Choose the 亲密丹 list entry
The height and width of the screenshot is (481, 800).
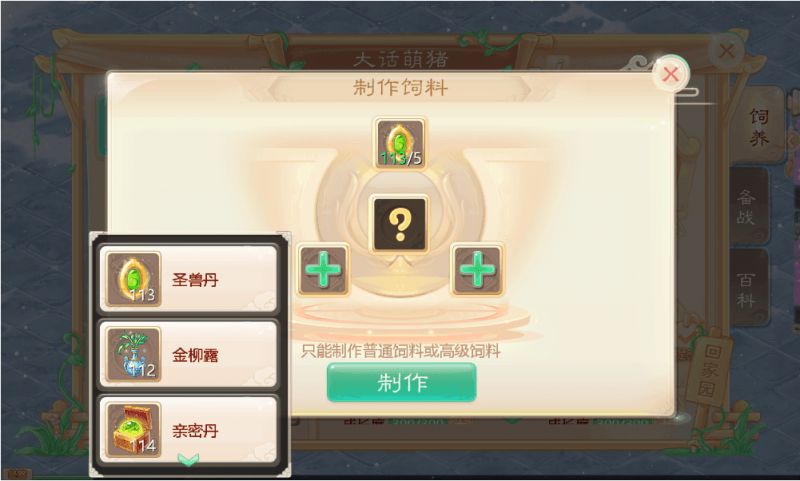(x=188, y=429)
